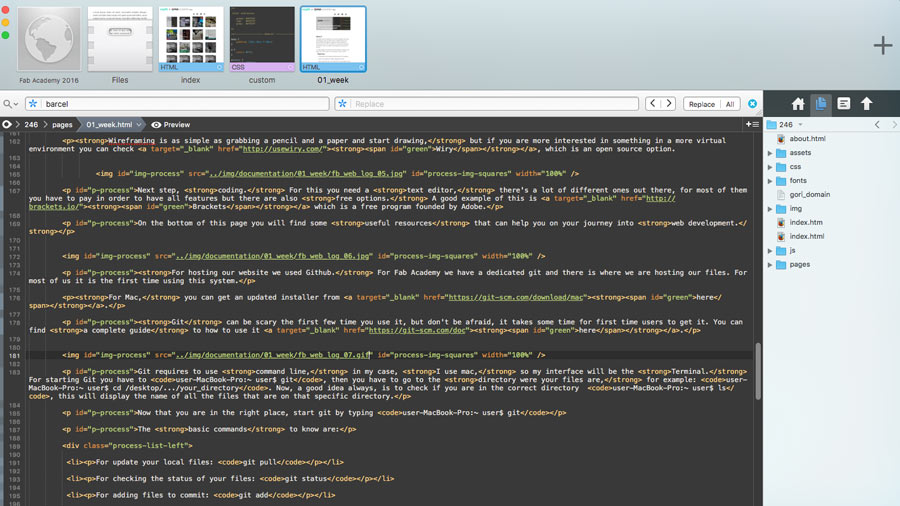Select 246 in the path bar
The height and width of the screenshot is (506, 900).
31,124
